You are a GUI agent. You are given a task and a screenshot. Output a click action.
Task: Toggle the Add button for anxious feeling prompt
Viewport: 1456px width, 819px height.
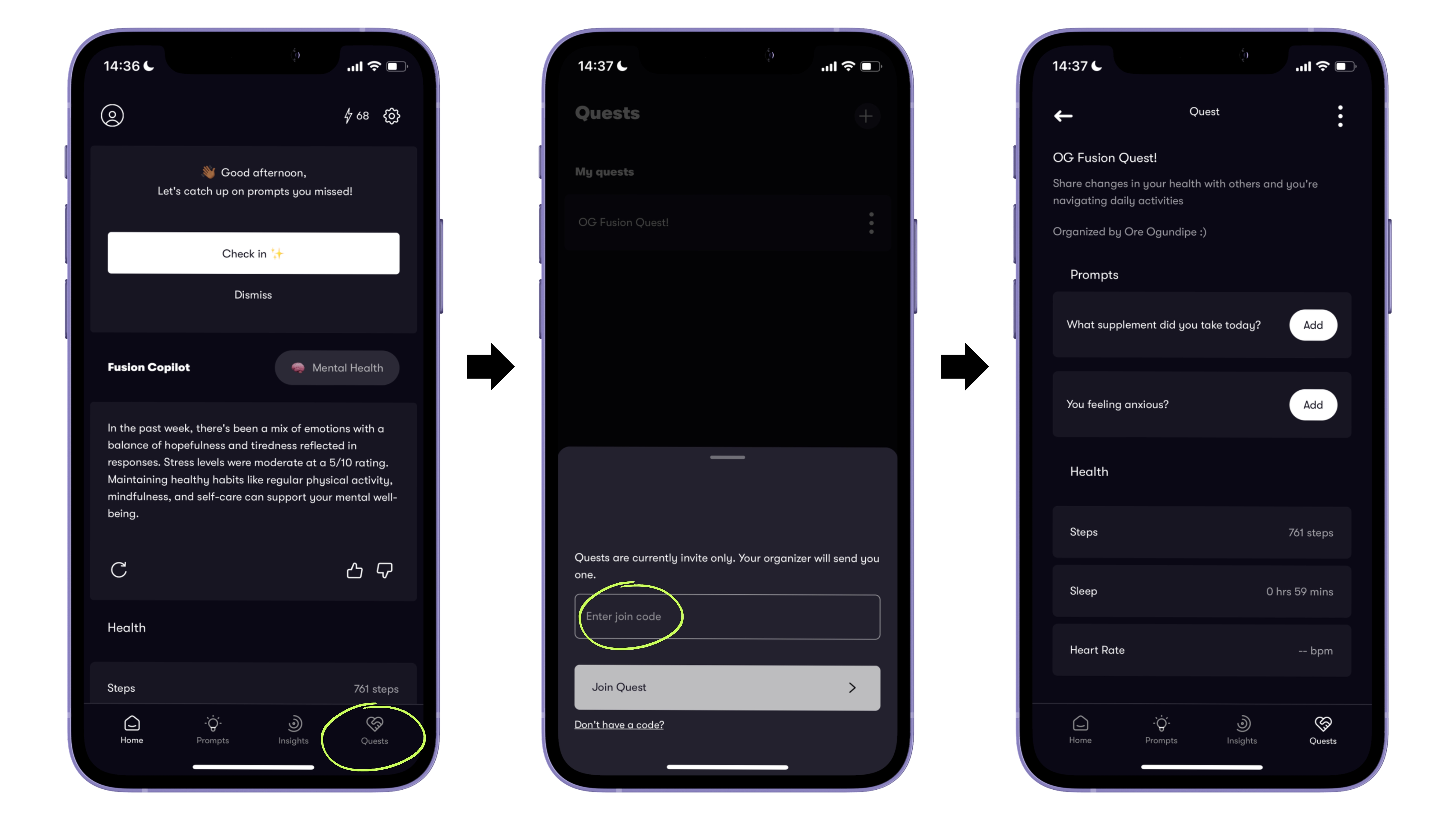point(1313,404)
